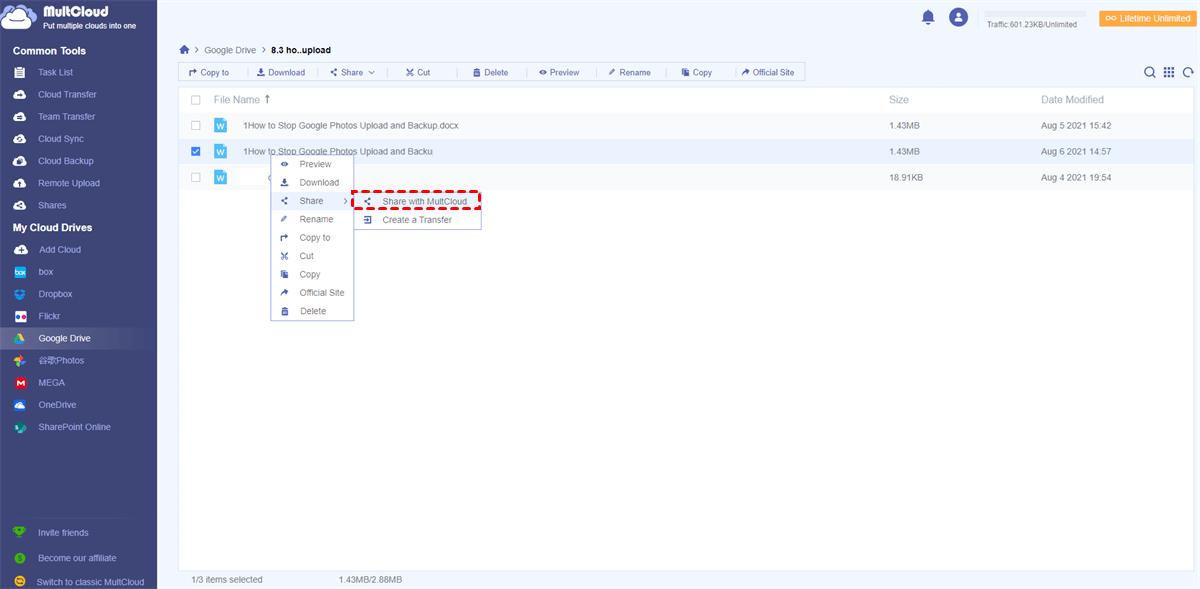Open Dropbox cloud drive

click(x=55, y=294)
